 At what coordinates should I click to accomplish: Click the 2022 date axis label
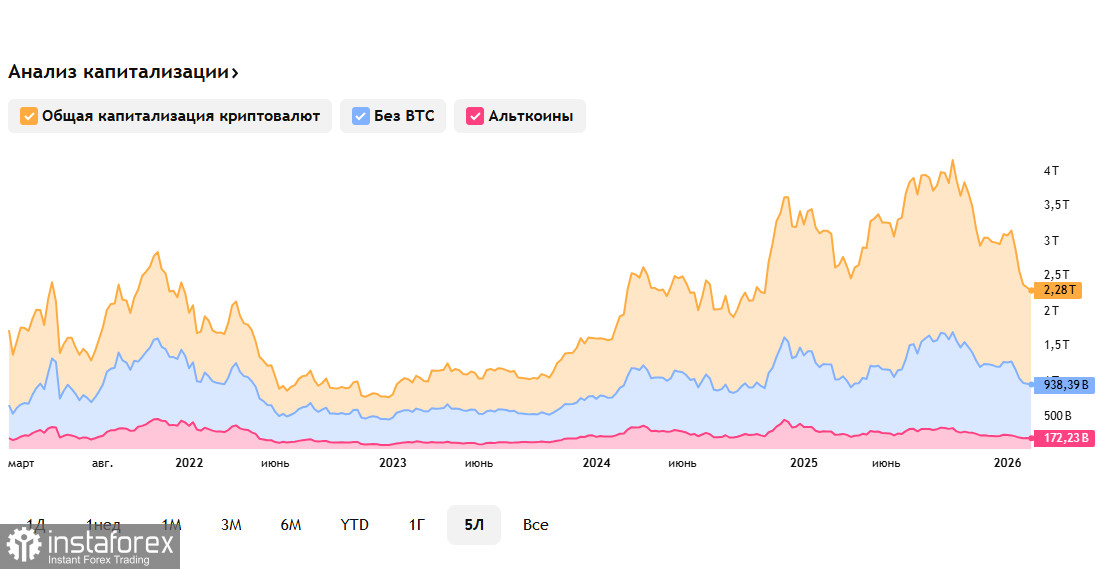coord(189,462)
